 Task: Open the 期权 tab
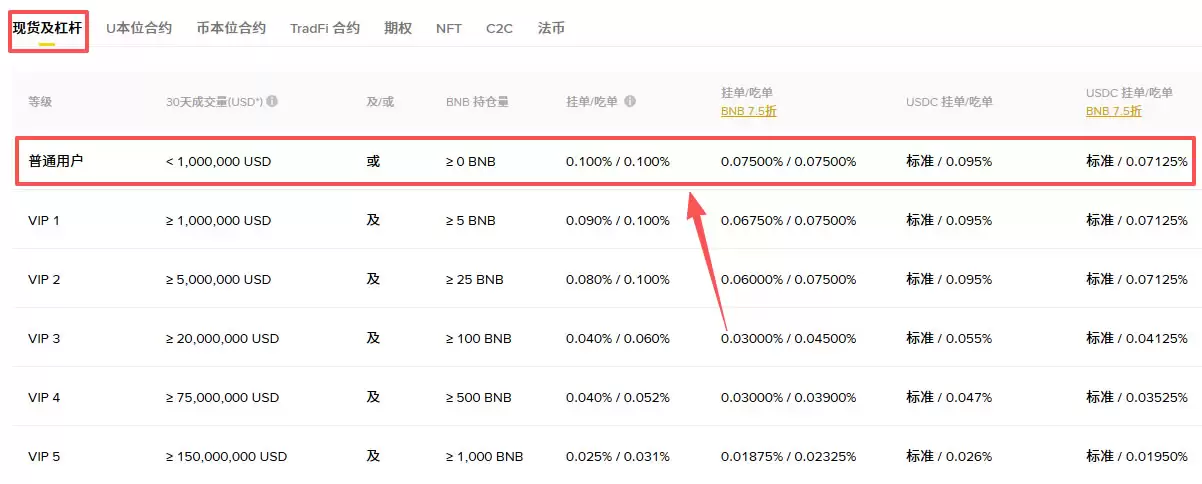click(398, 28)
